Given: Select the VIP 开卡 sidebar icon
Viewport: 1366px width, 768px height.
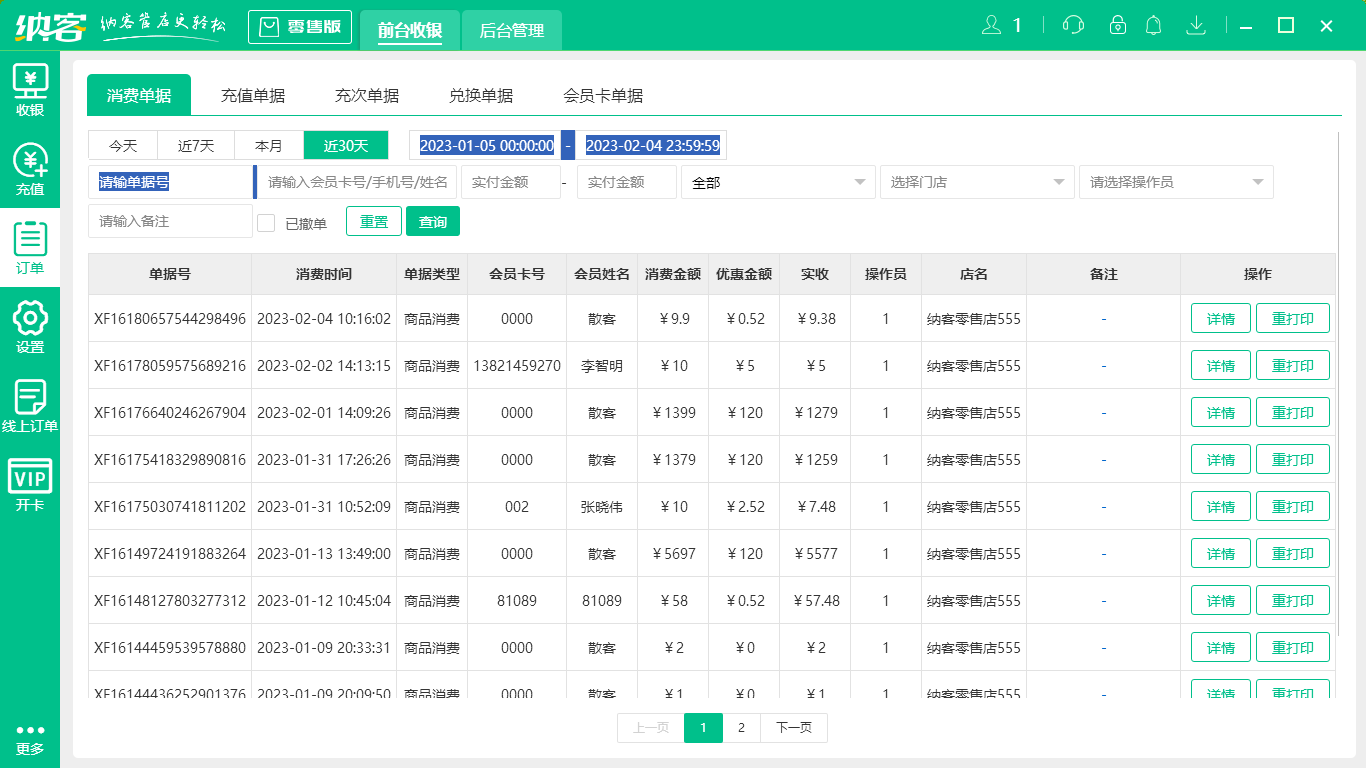Looking at the screenshot, I should (x=30, y=480).
